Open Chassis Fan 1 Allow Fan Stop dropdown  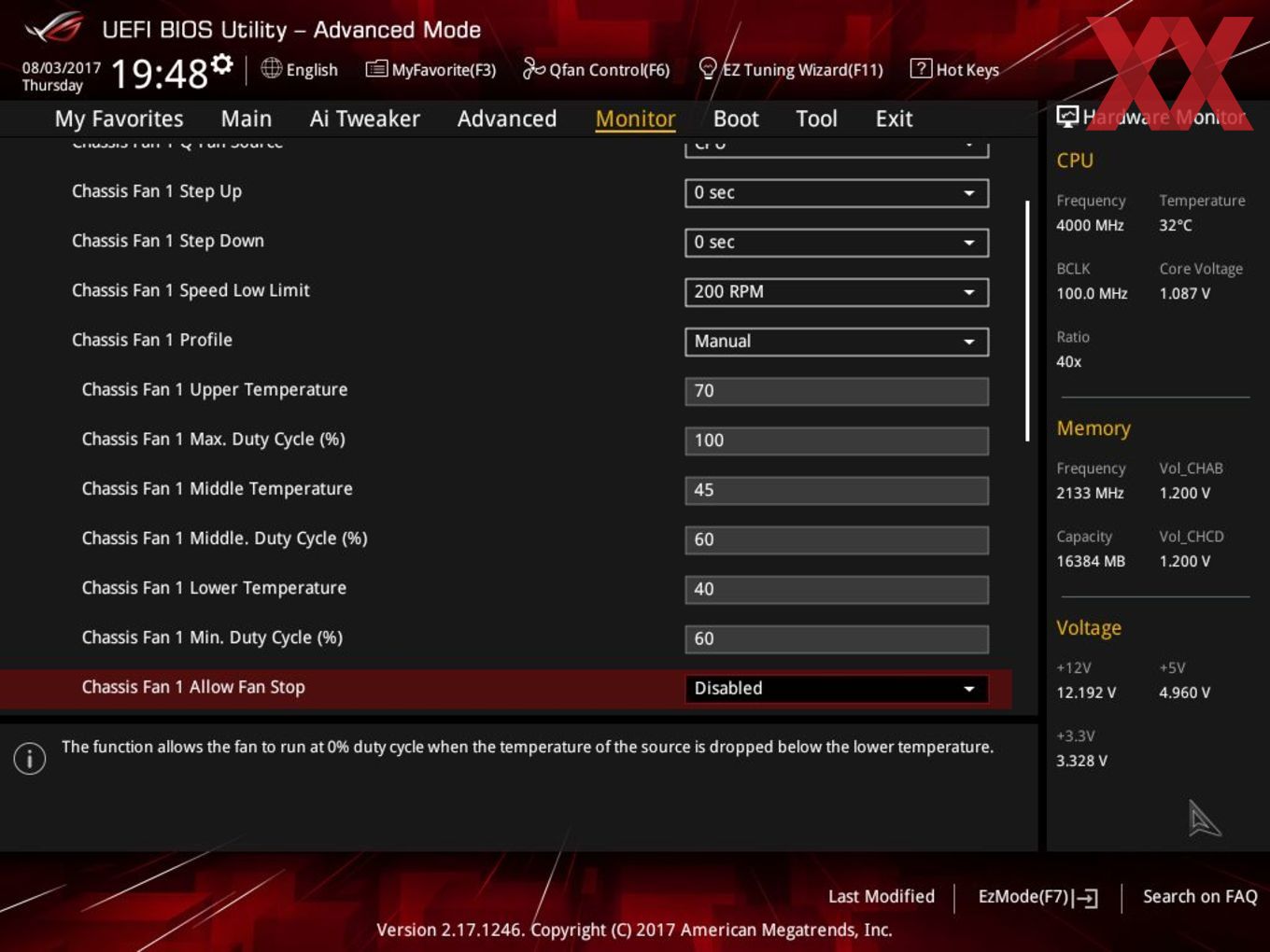tap(837, 689)
